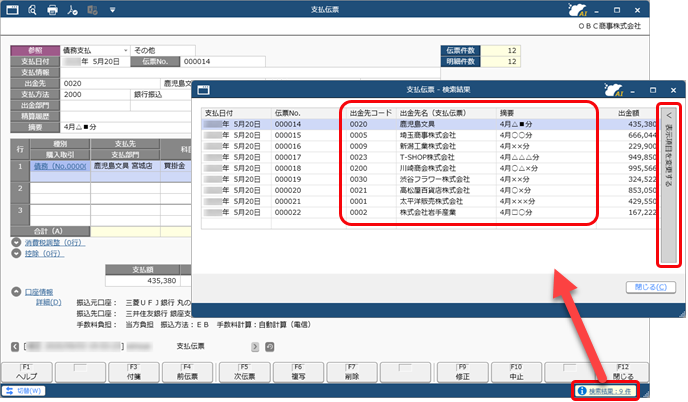Click the 出金額 column header
Viewport: 688px width, 402px height.
[628, 113]
